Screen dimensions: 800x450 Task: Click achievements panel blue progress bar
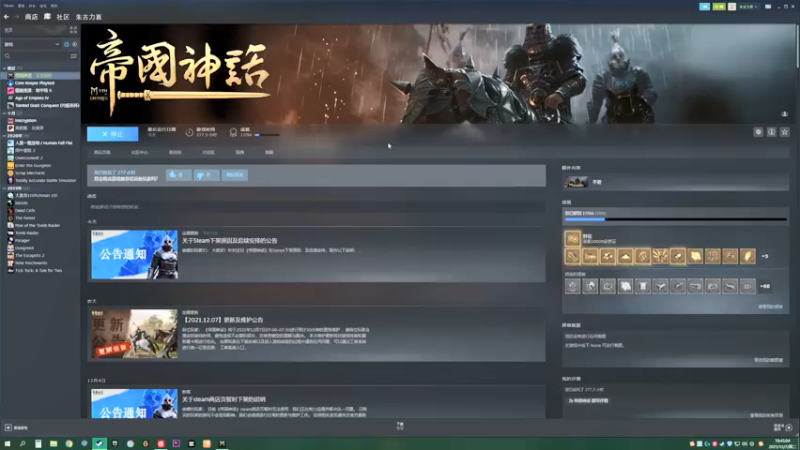click(x=676, y=219)
